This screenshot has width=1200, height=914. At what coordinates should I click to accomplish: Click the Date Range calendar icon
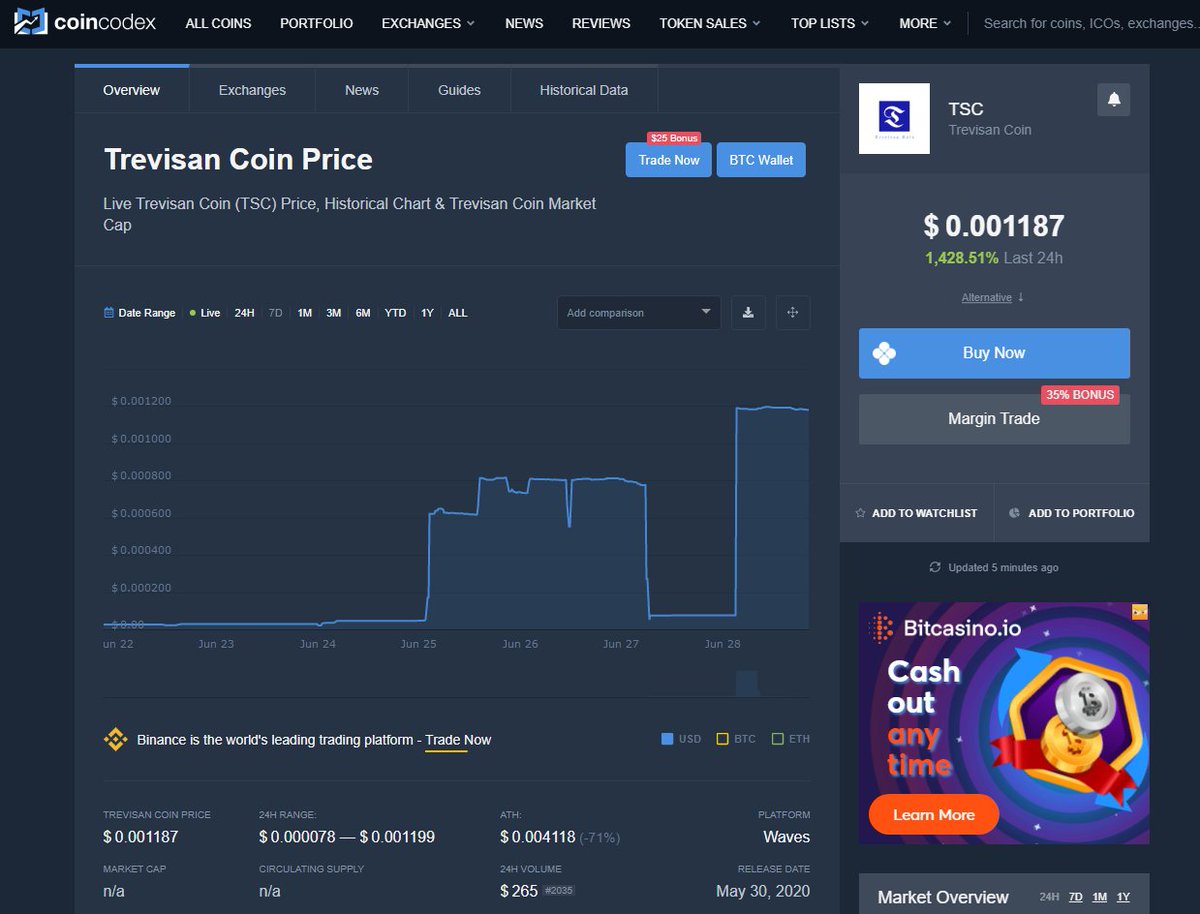[x=109, y=313]
